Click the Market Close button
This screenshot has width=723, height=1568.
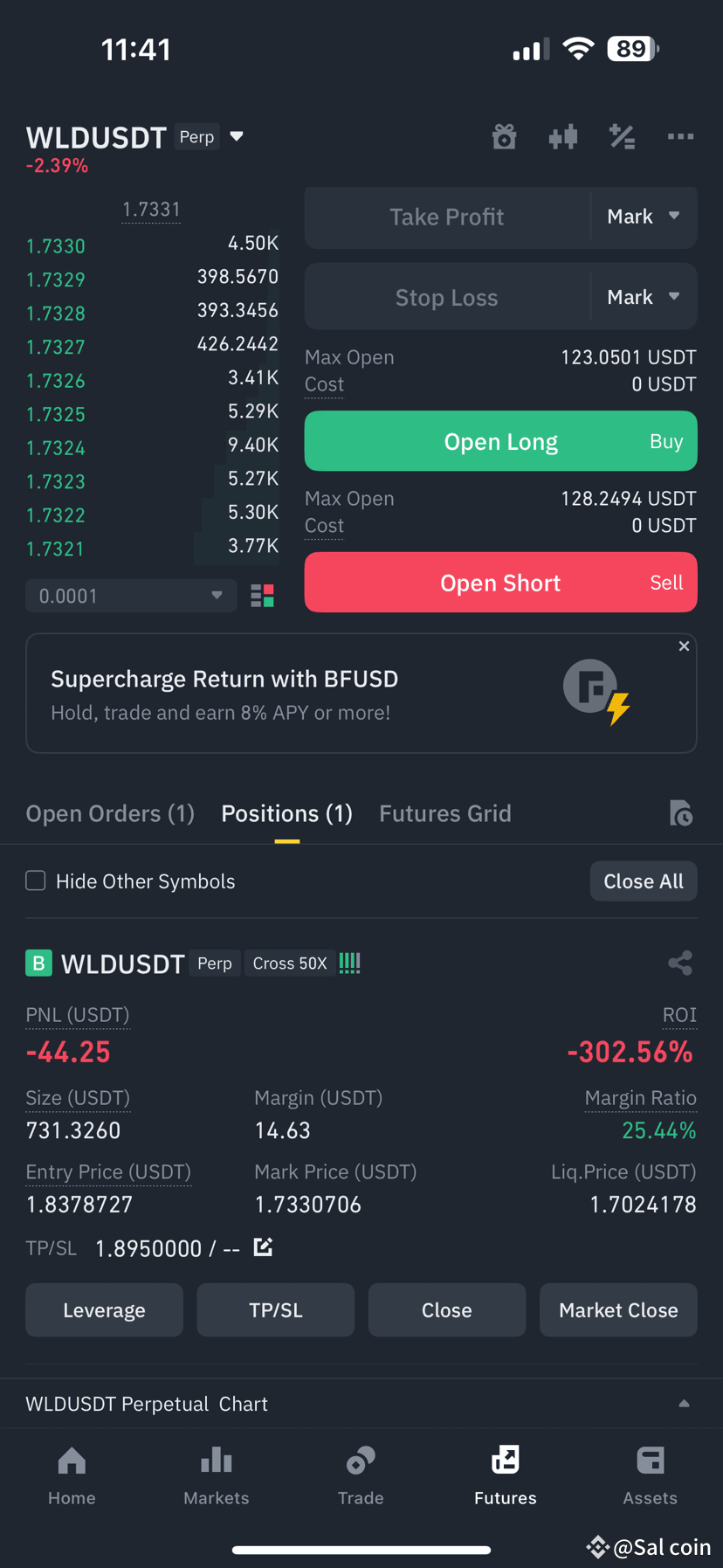(618, 1309)
